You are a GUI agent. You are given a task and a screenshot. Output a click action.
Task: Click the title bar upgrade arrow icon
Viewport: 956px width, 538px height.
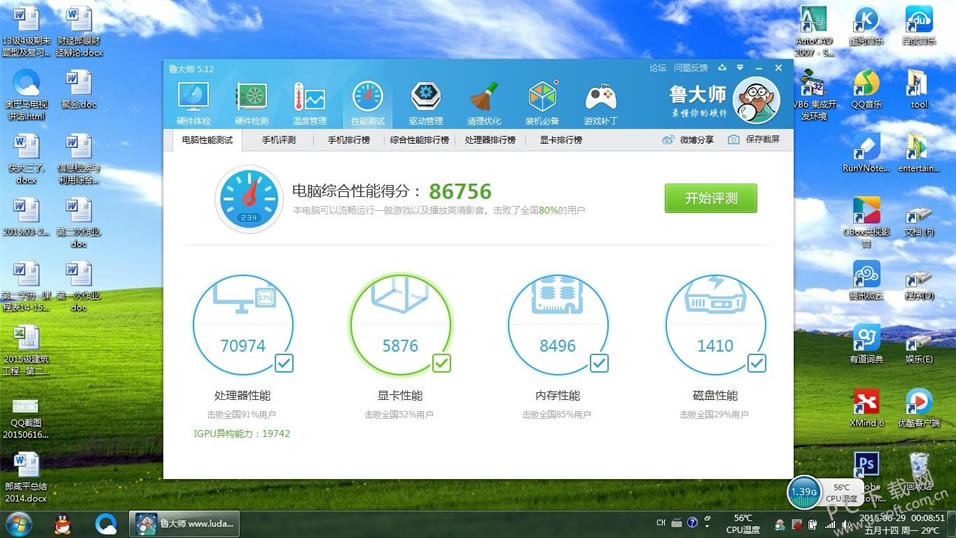[x=722, y=68]
